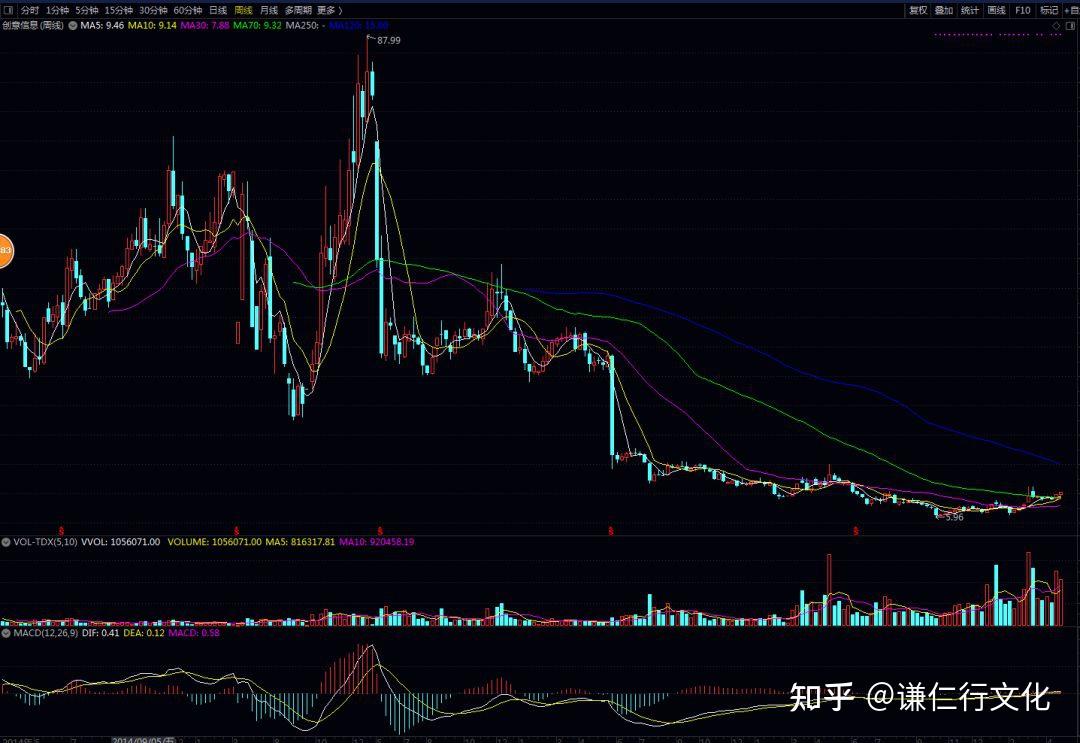Toggle the VOL-TDX indicator circle button

pyautogui.click(x=6, y=541)
